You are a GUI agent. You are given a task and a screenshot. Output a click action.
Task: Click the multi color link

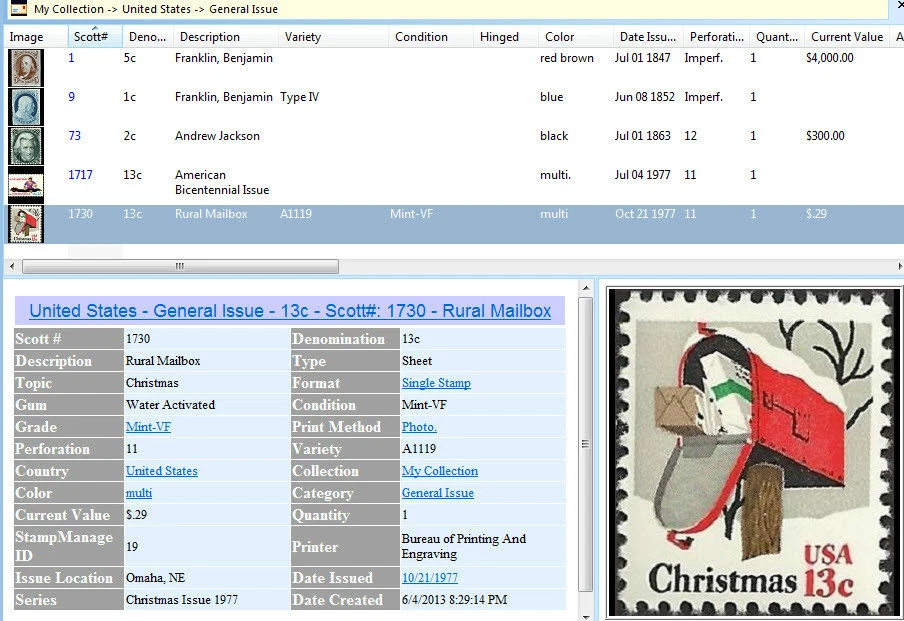coord(138,493)
